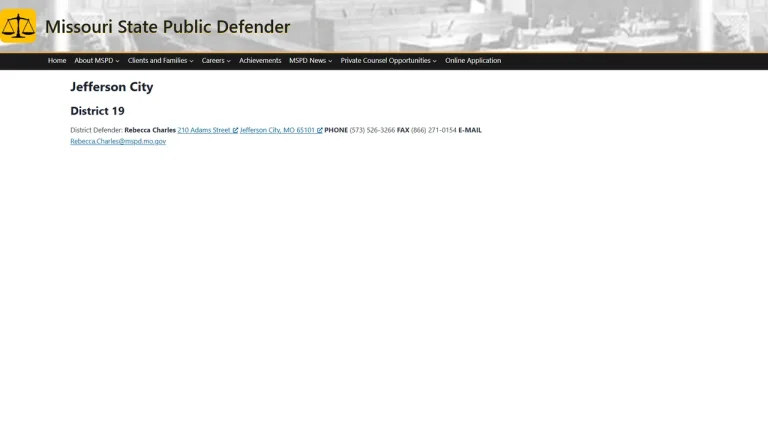The height and width of the screenshot is (432, 768).
Task: Email Rebecca.Charles@mspd.mo.gov link
Action: click(x=118, y=141)
